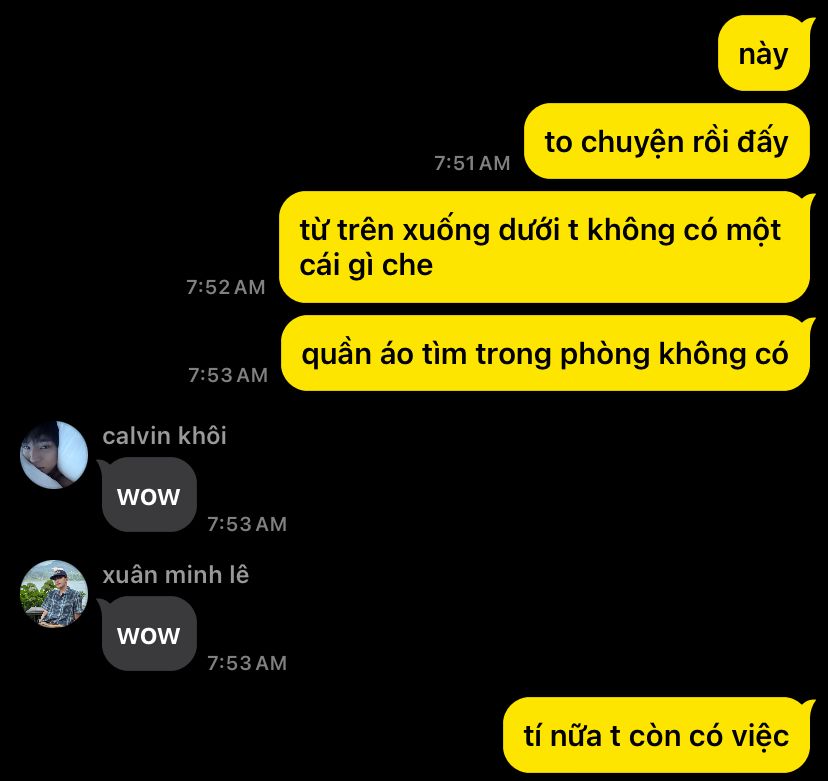Tap the word 'chuyện' in the second message

tap(632, 143)
